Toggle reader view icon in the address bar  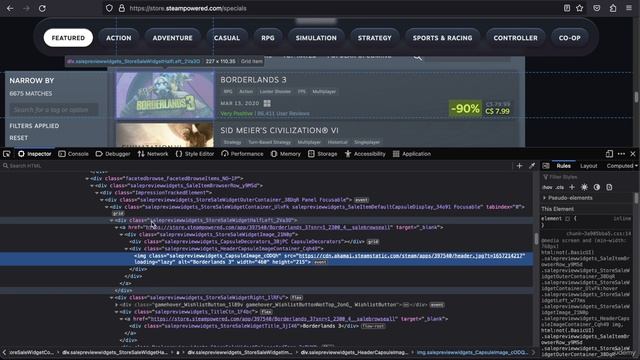pyautogui.click(x=567, y=8)
